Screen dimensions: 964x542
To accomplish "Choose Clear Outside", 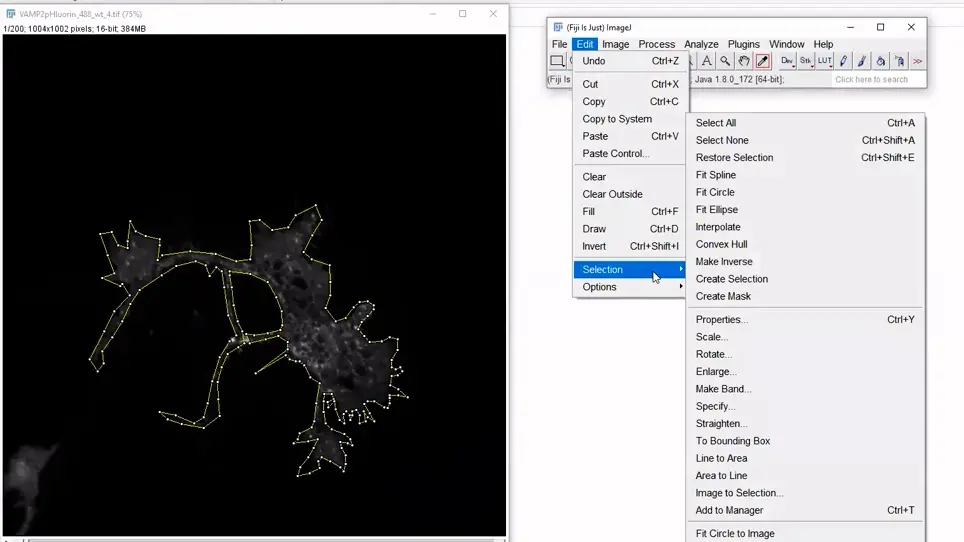I will pos(630,194).
